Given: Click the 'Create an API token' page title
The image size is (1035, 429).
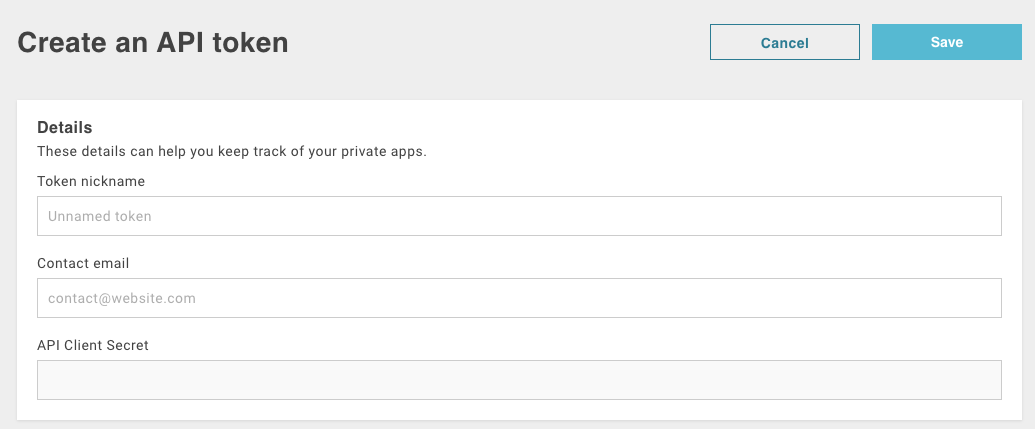Looking at the screenshot, I should [153, 42].
